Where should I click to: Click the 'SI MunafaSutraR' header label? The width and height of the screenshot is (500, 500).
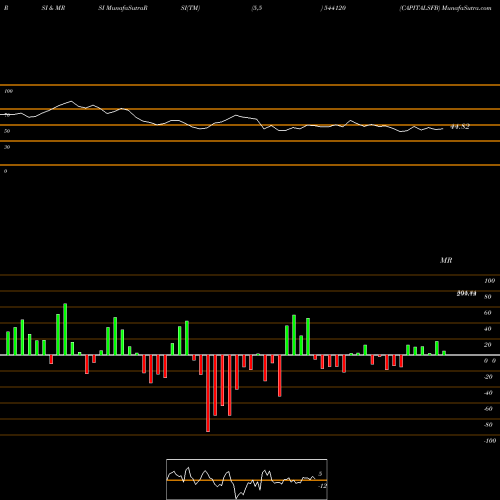point(123,8)
